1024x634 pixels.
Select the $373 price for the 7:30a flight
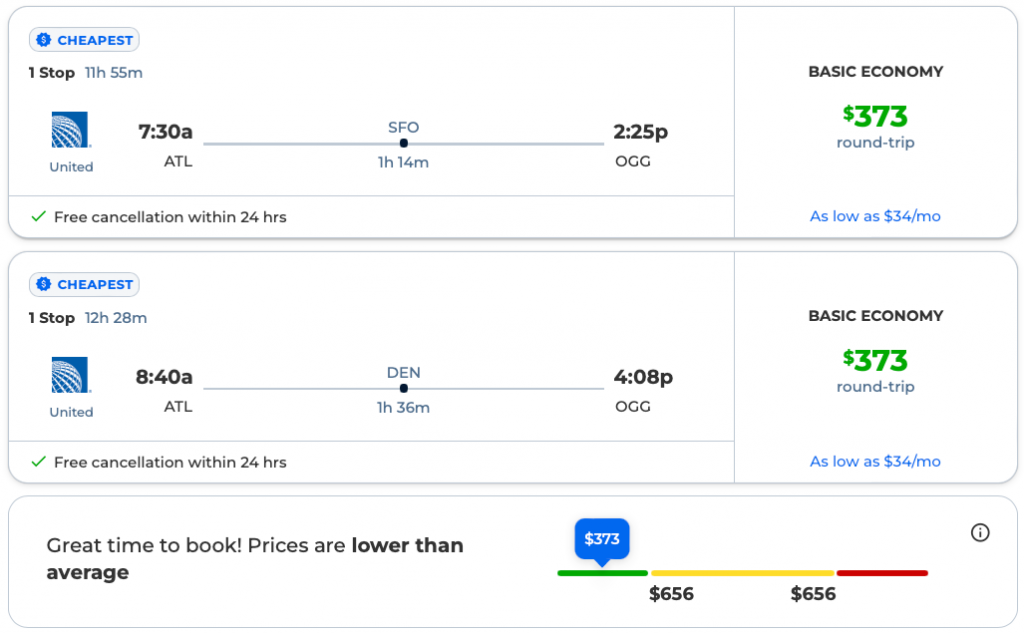(x=875, y=117)
